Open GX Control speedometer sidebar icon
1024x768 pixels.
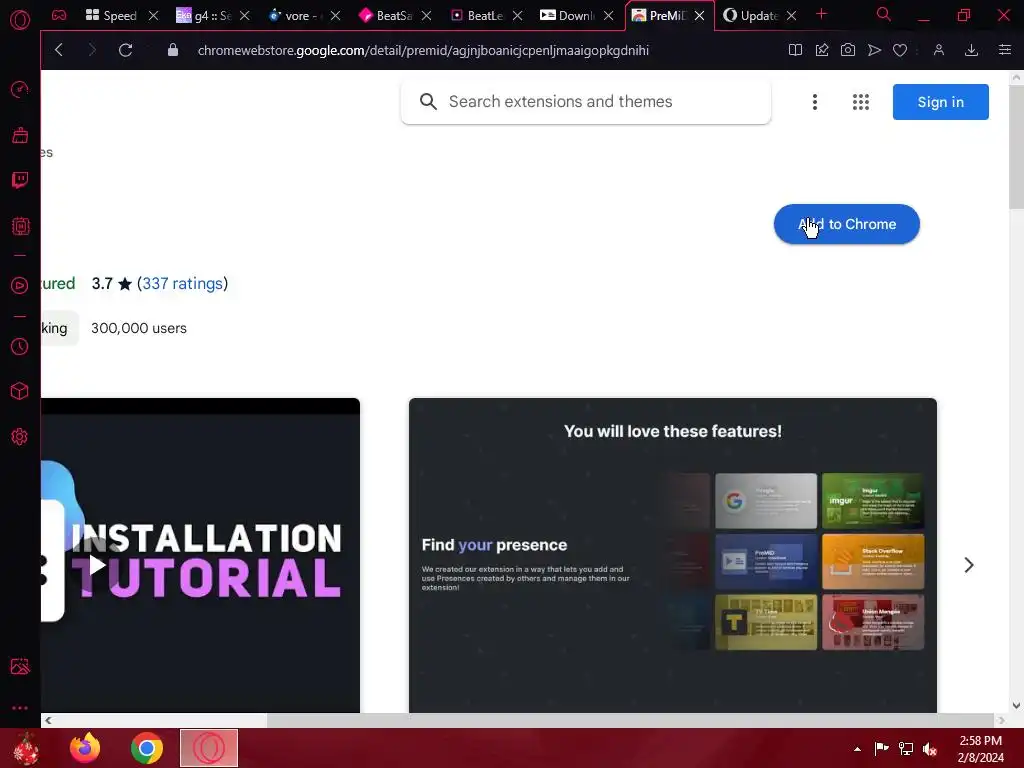(20, 89)
